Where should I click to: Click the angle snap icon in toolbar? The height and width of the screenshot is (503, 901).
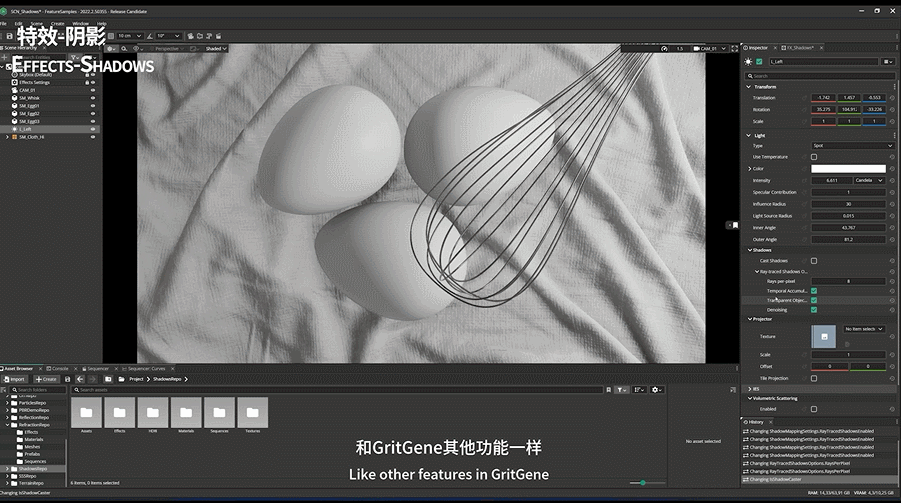pyautogui.click(x=149, y=35)
